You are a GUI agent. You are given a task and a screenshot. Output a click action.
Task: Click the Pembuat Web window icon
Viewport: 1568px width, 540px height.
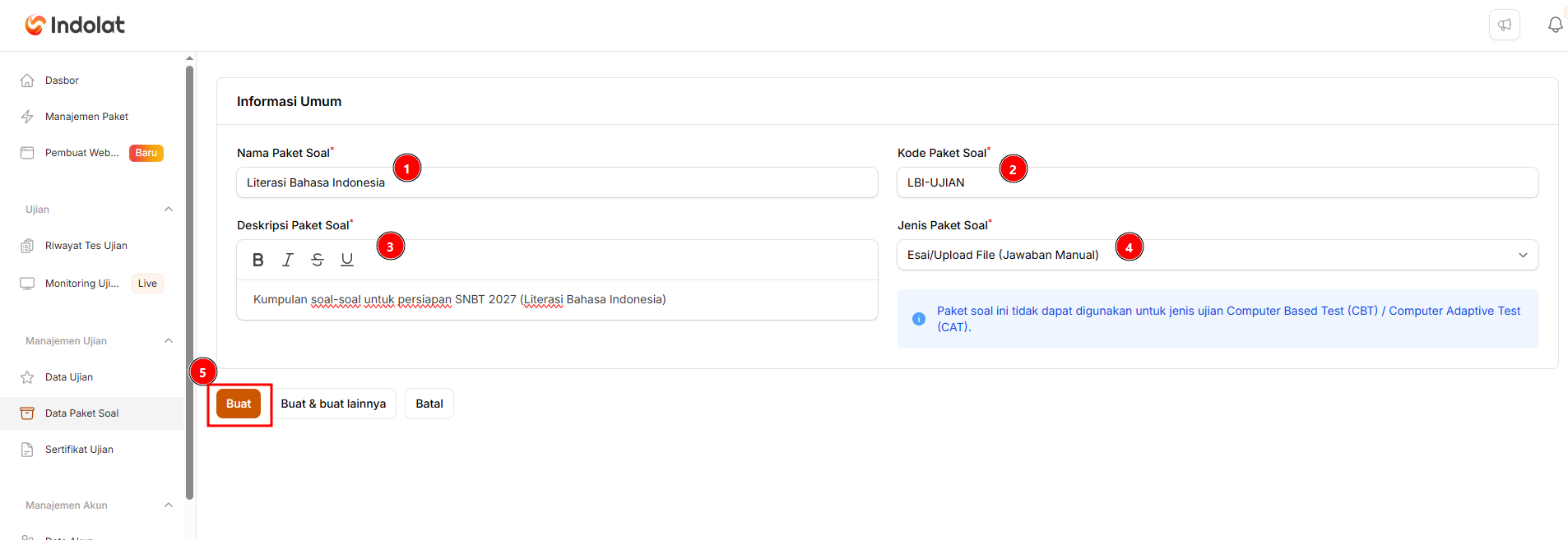pyautogui.click(x=27, y=153)
